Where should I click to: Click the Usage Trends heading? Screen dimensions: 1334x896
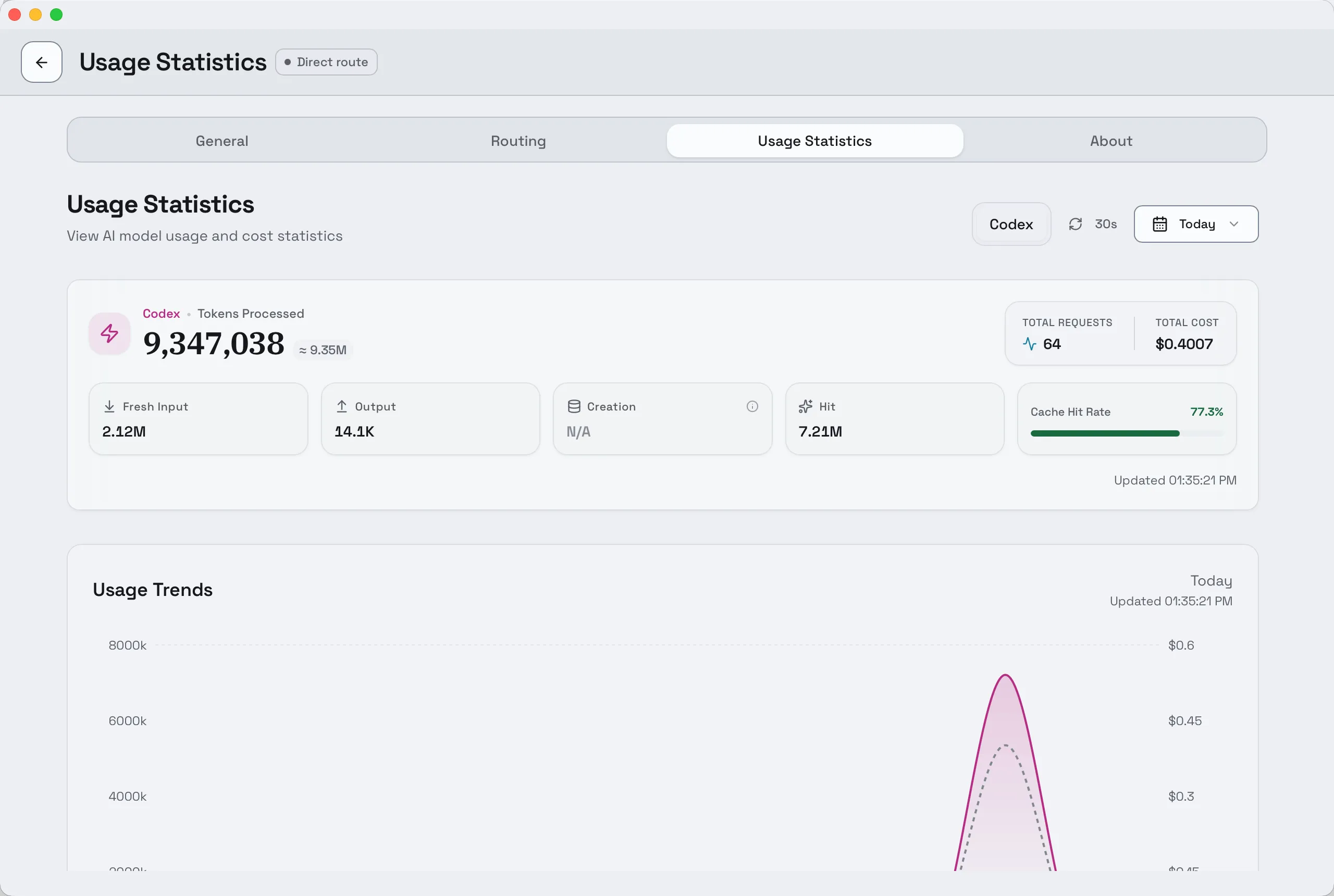pos(153,589)
